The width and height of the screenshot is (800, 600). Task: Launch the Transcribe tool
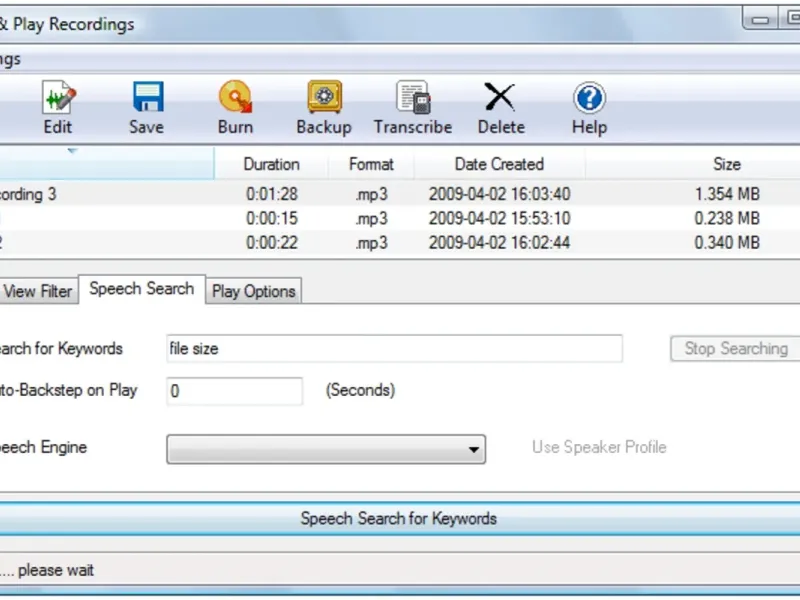(x=413, y=108)
